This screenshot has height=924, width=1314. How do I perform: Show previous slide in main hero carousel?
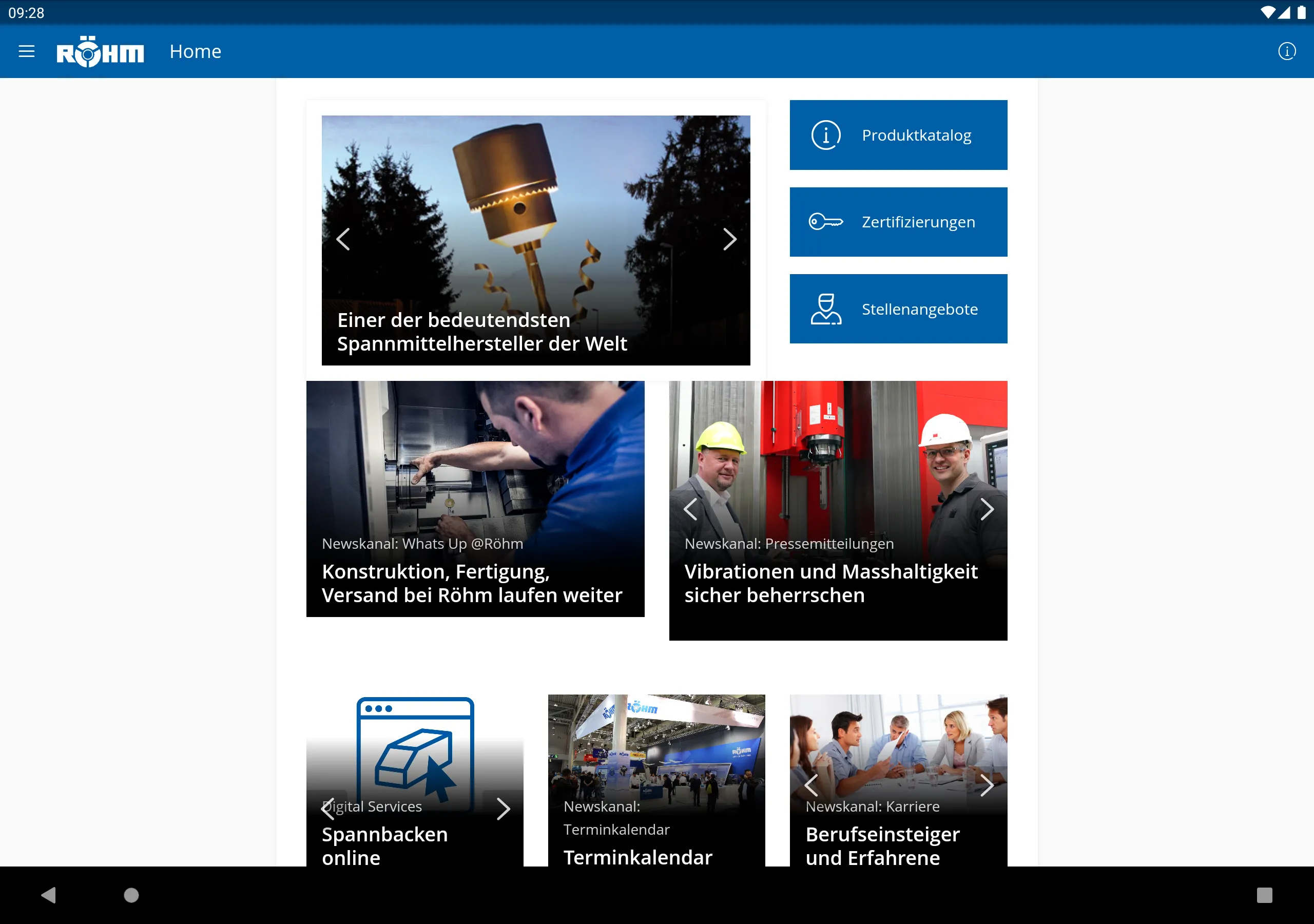coord(343,239)
